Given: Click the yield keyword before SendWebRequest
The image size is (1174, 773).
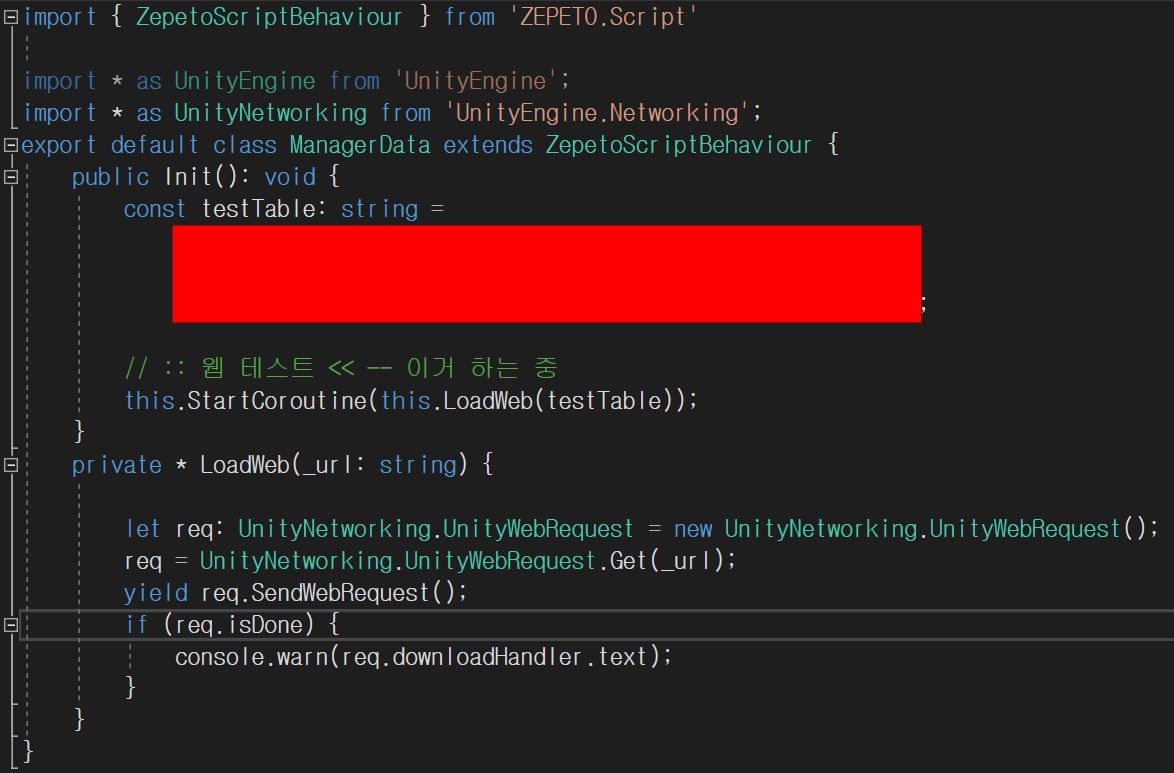Looking at the screenshot, I should coord(155,592).
